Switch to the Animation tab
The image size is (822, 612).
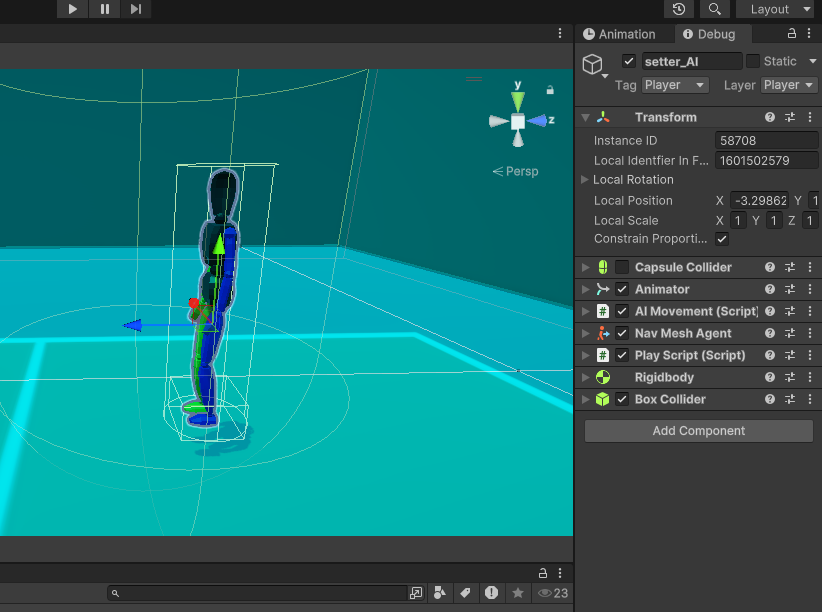tap(619, 34)
